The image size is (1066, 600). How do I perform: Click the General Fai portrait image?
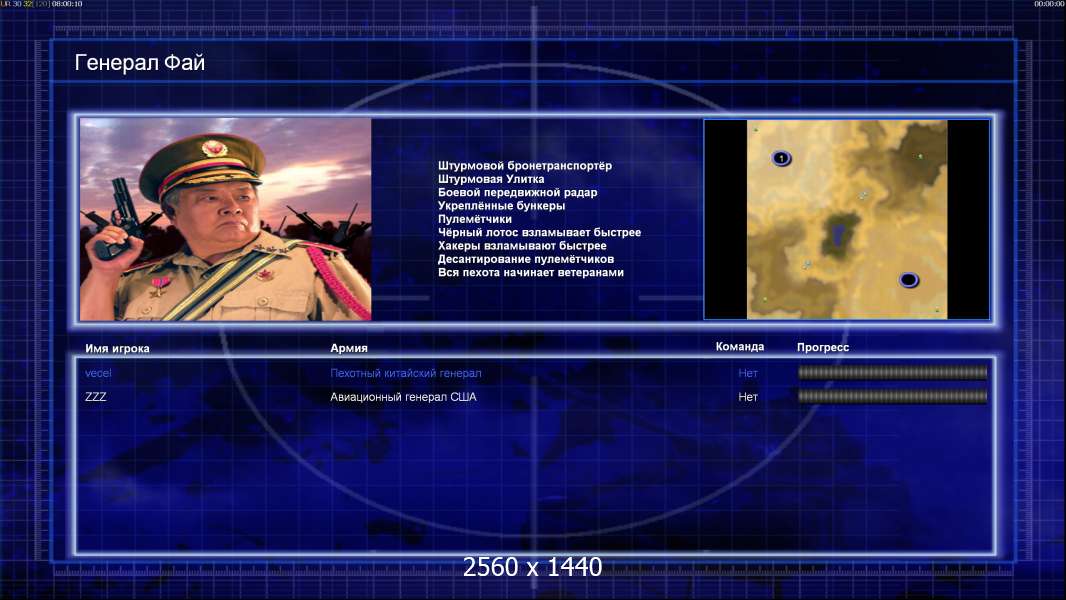[226, 219]
